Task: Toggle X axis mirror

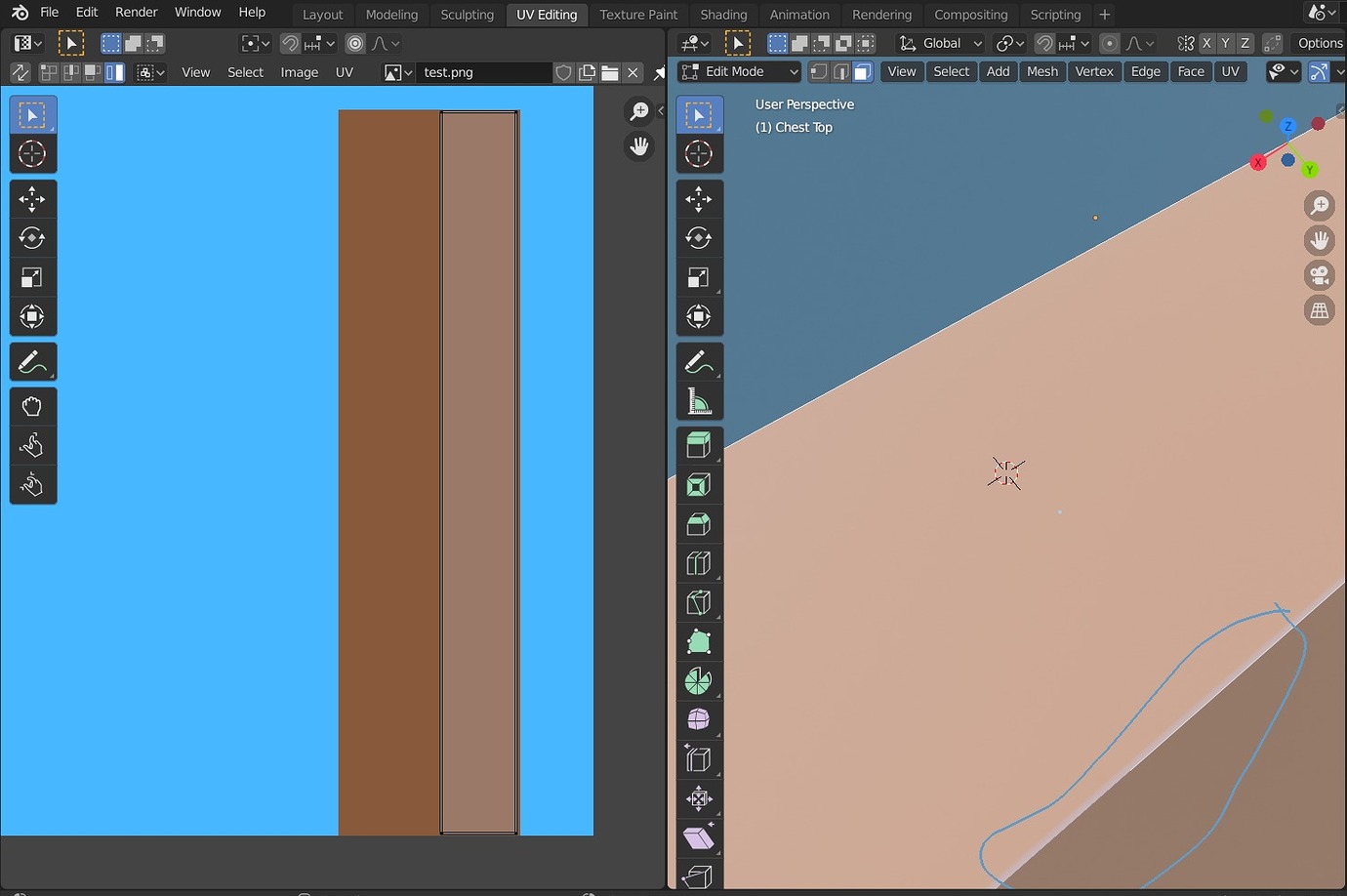Action: click(x=1206, y=43)
